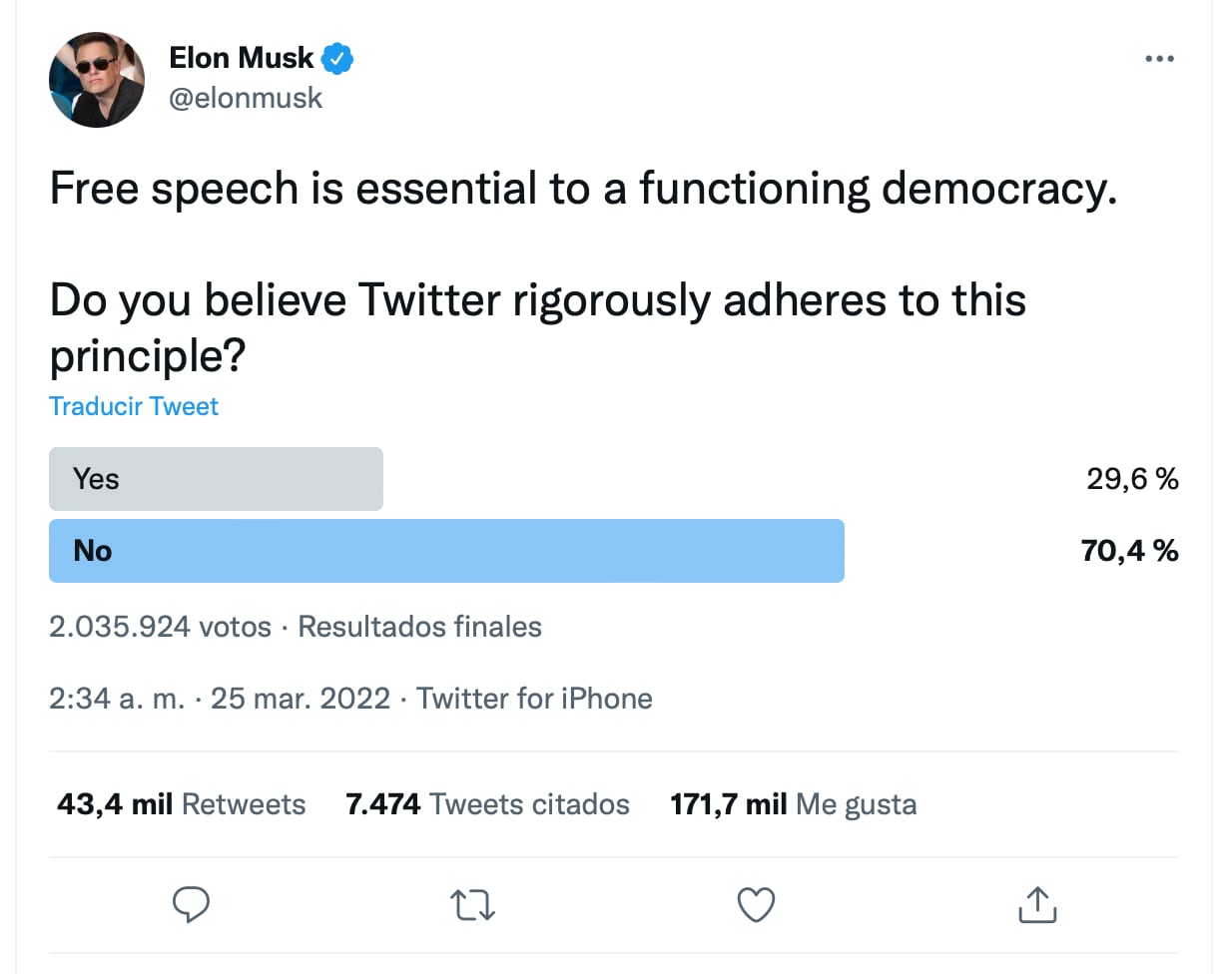The image size is (1232, 974).
Task: Like the tweet with the heart icon
Action: pyautogui.click(x=756, y=904)
